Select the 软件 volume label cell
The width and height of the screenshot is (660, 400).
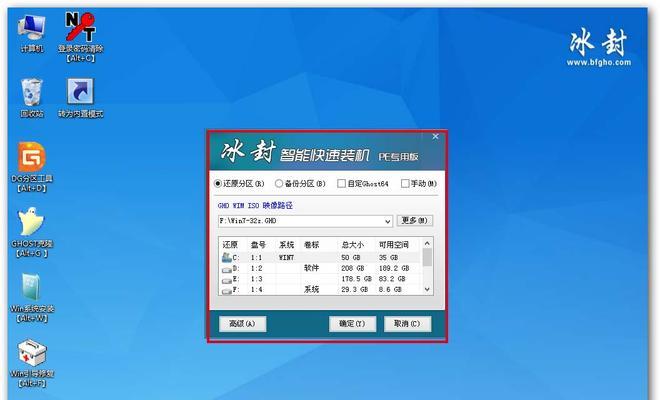click(311, 268)
